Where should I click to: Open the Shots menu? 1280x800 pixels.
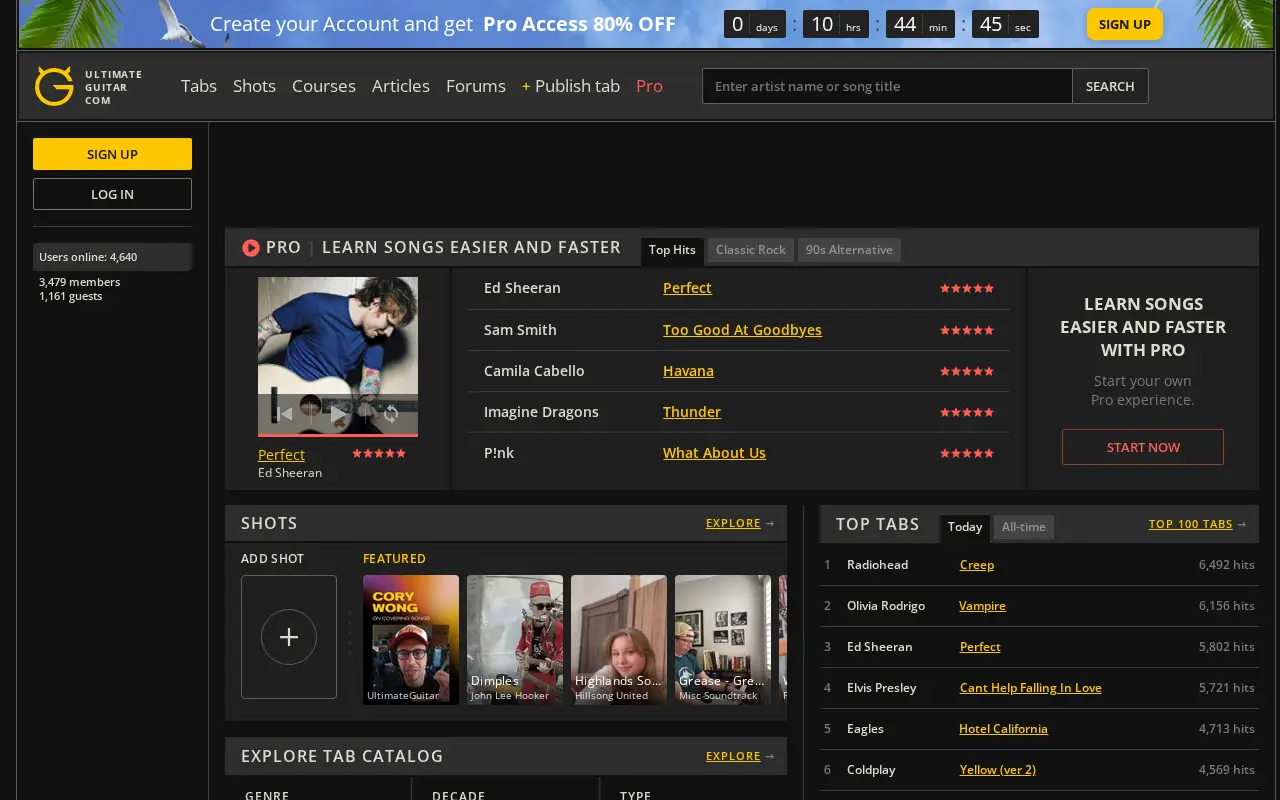[x=254, y=86]
